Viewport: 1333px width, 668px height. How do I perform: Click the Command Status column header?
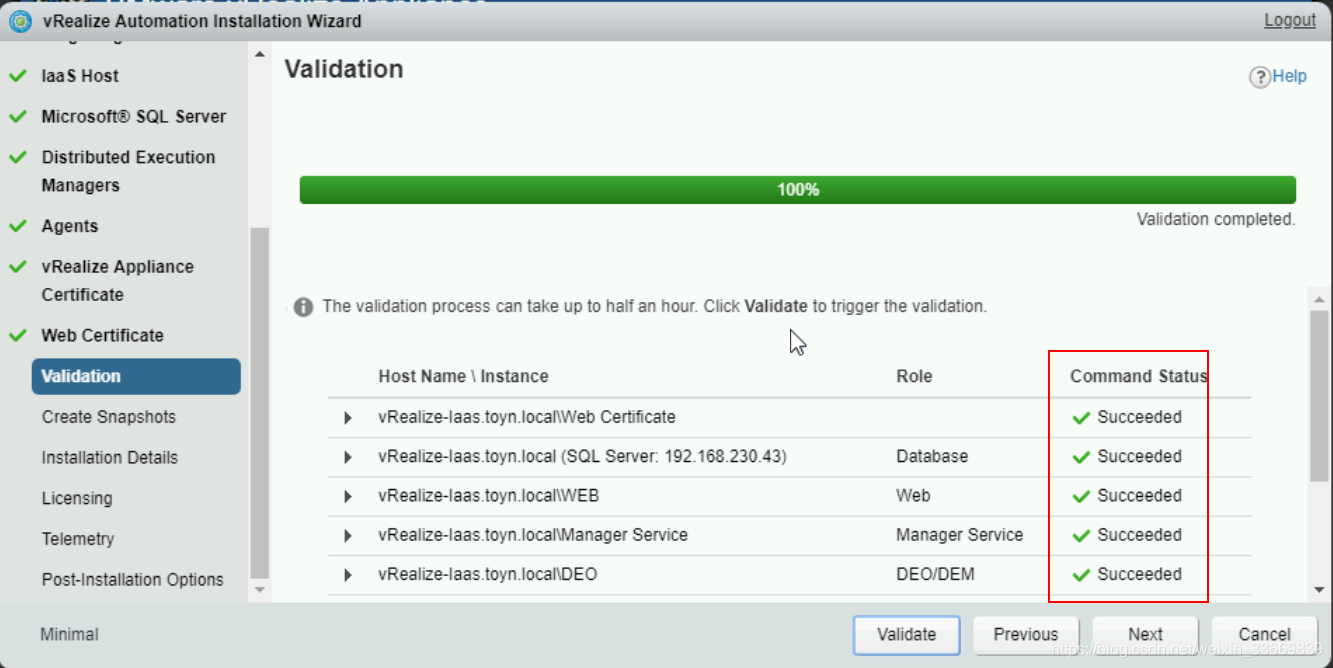tap(1139, 377)
